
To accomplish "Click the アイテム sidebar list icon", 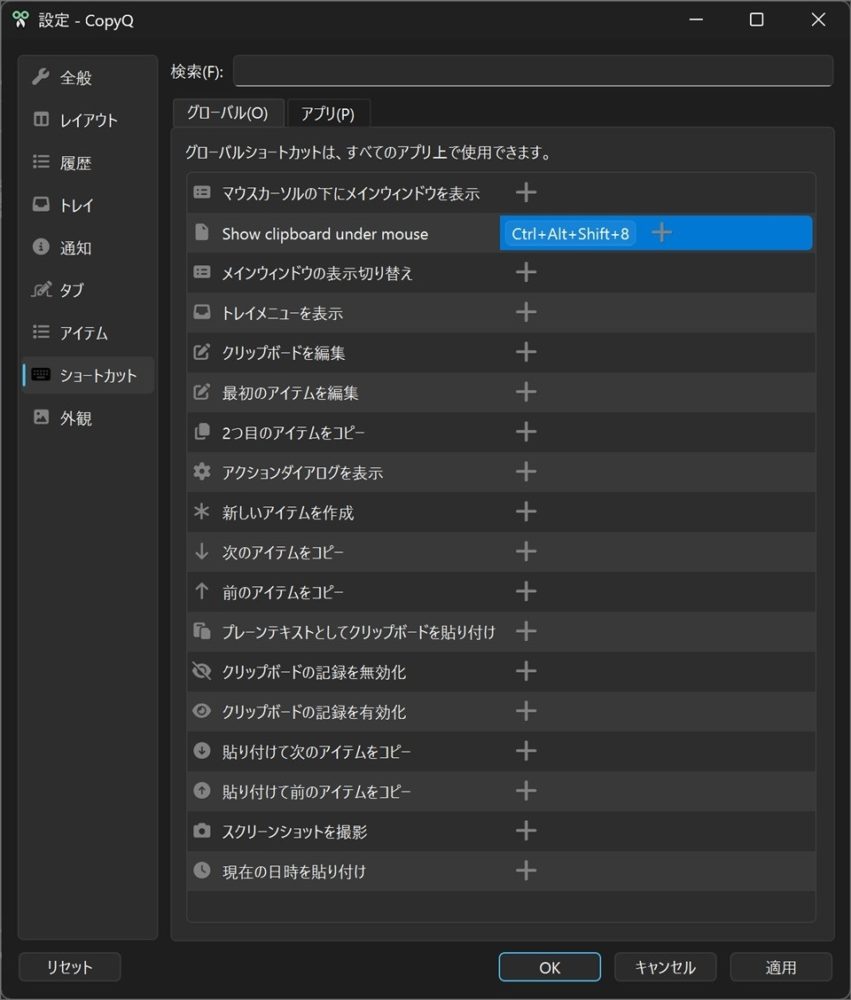I will [x=41, y=332].
